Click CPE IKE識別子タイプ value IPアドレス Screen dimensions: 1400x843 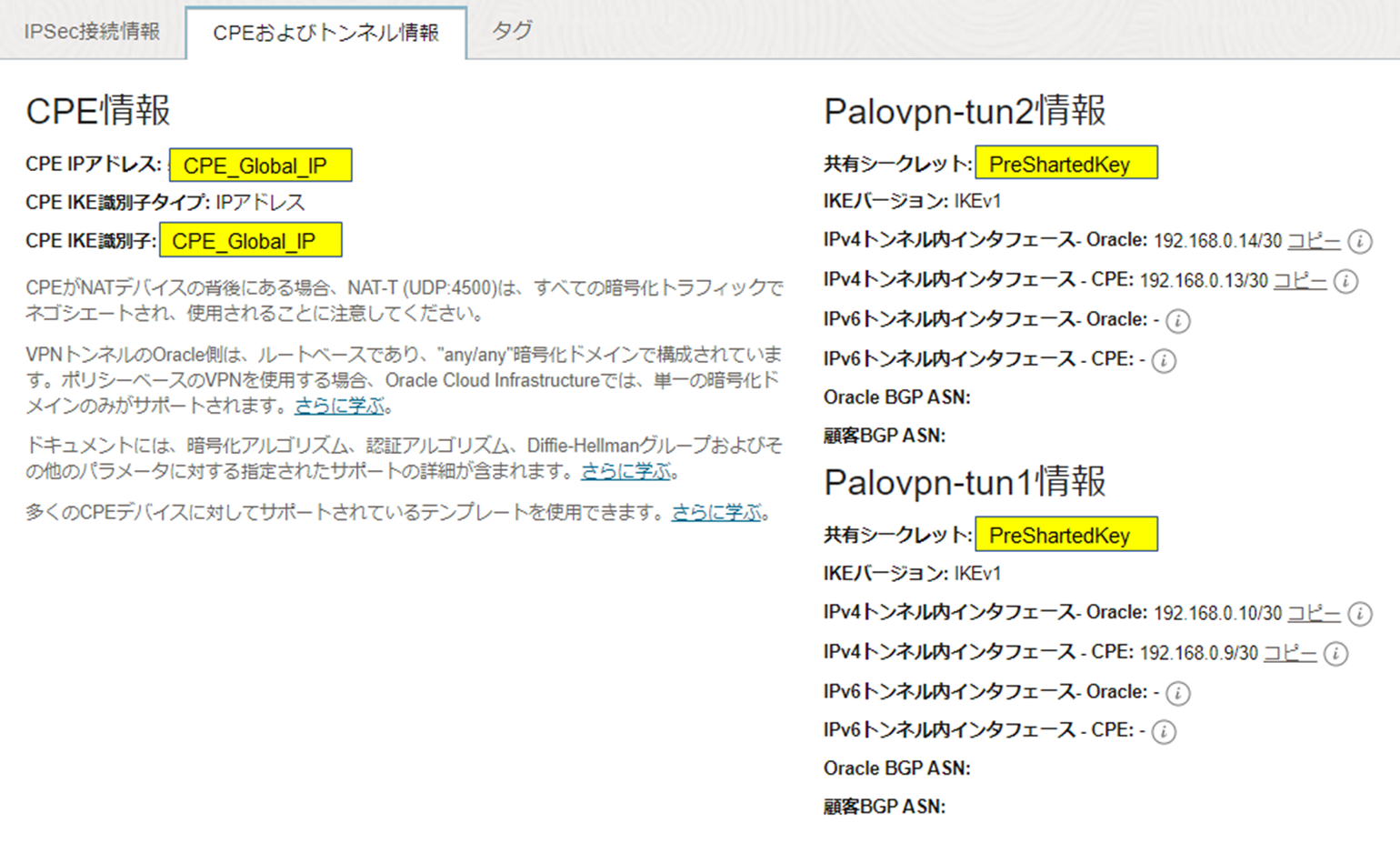260,202
